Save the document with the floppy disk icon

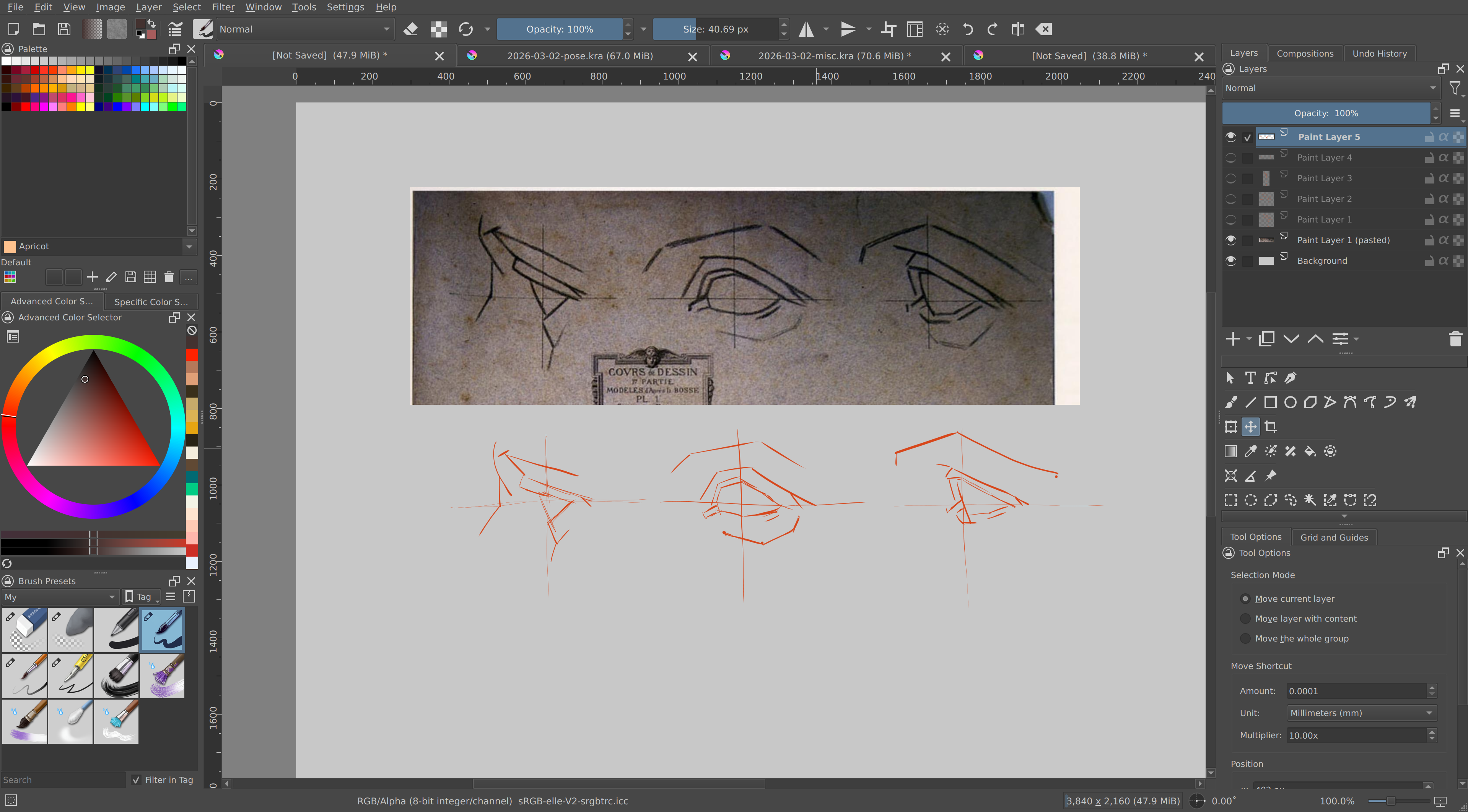[64, 29]
